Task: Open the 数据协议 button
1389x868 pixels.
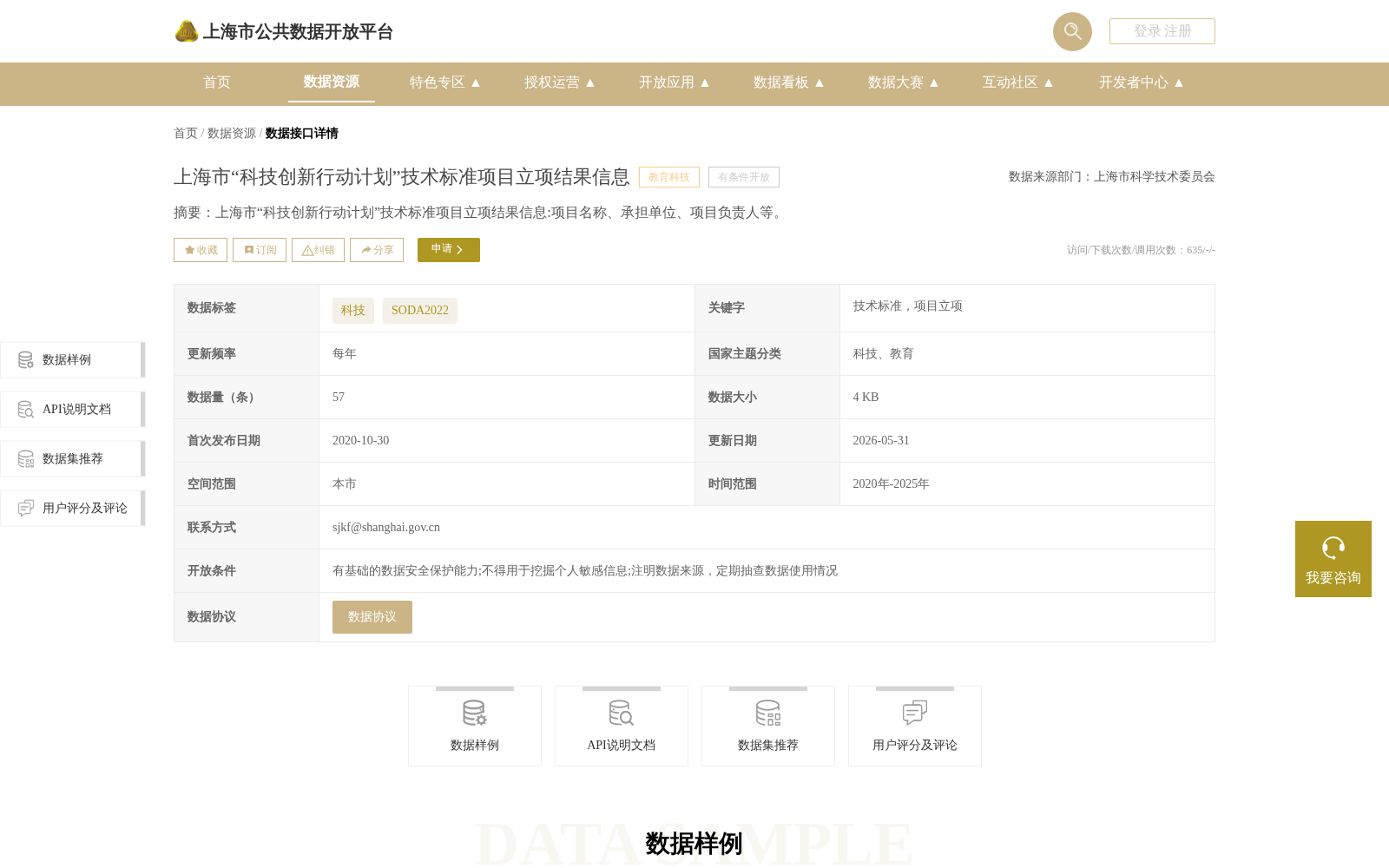Action: point(372,617)
